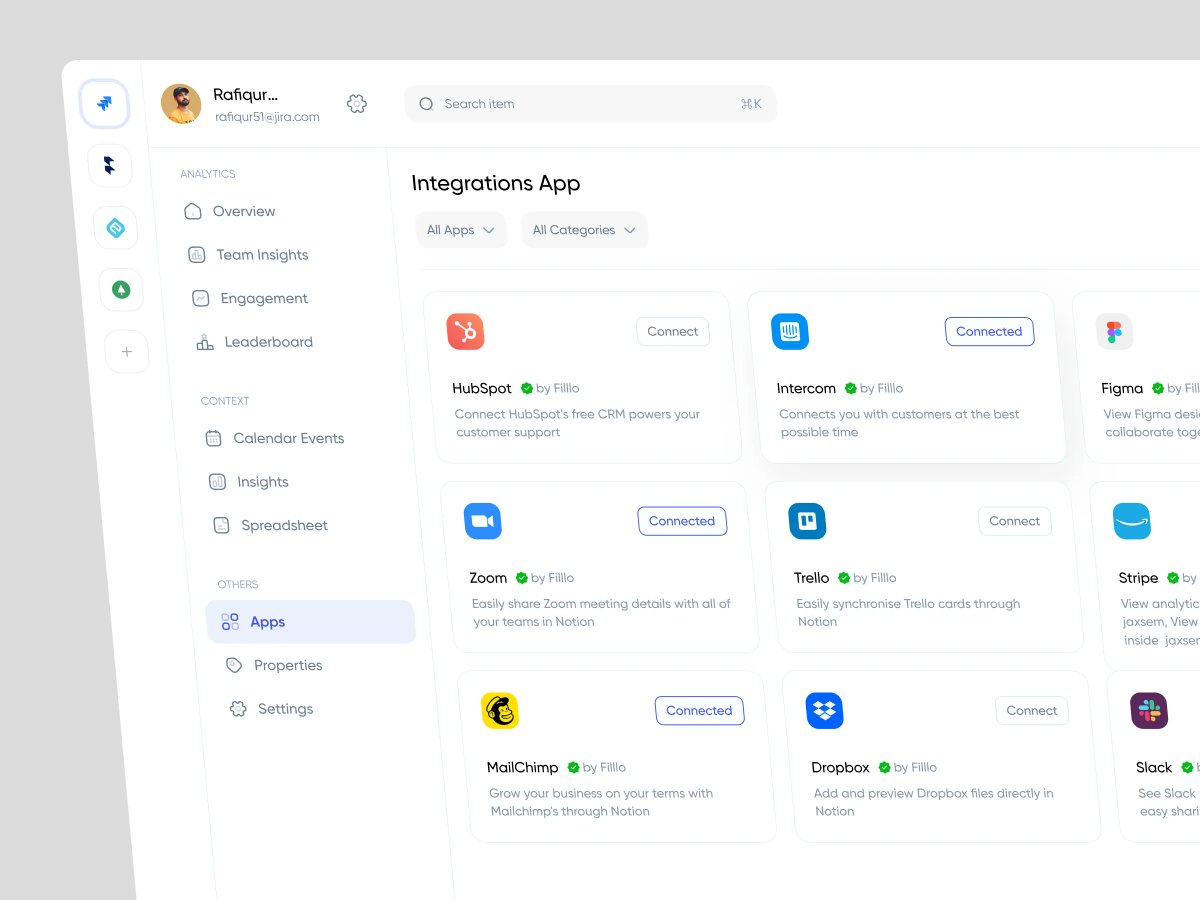Select the green tree workspace icon
Viewport: 1200px width, 900px height.
coord(121,290)
